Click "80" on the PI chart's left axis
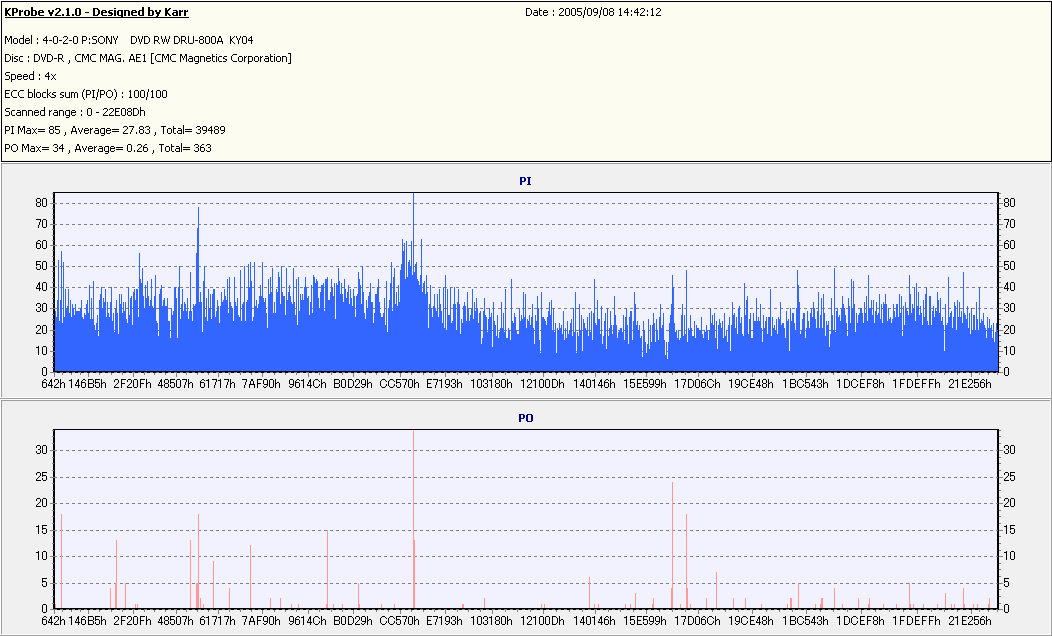 (x=42, y=203)
